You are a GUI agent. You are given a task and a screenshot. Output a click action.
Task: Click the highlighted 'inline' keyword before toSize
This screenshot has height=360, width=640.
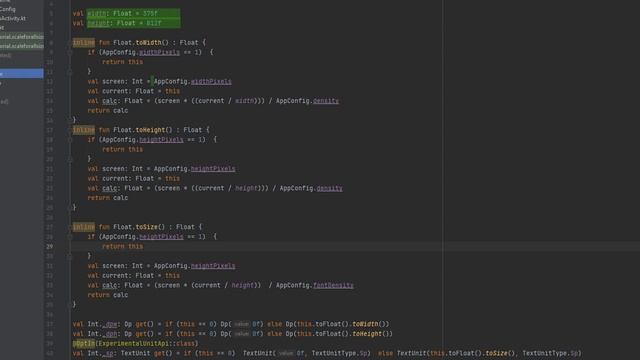coord(84,227)
